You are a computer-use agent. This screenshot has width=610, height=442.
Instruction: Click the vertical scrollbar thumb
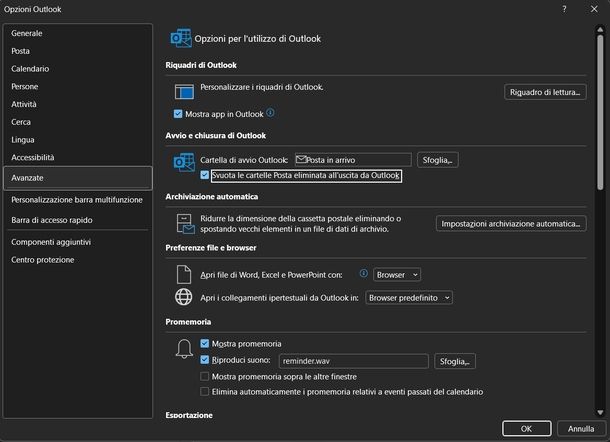coord(600,112)
